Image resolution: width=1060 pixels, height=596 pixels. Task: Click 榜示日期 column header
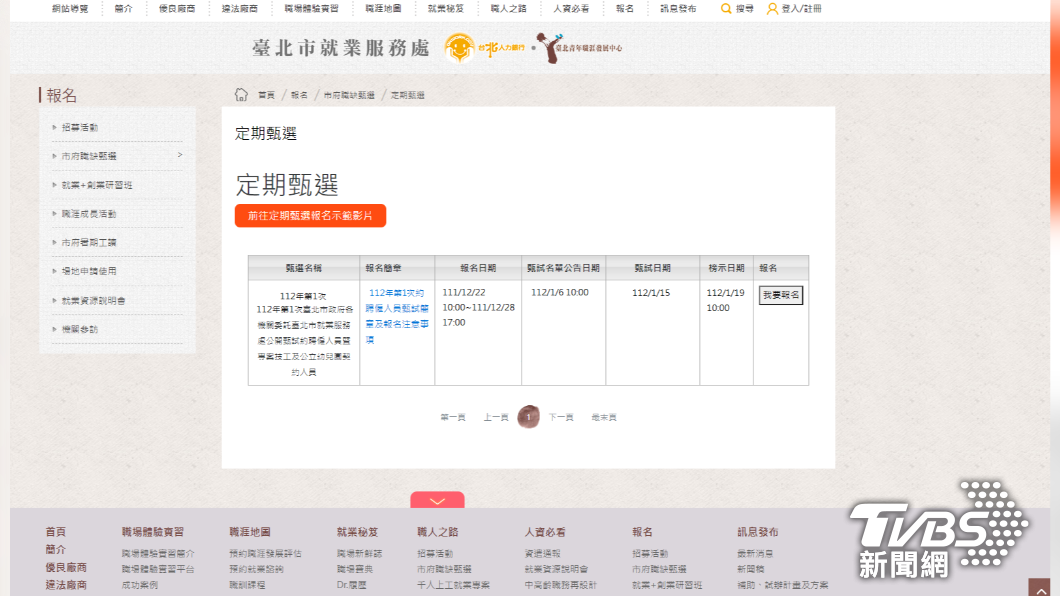pyautogui.click(x=726, y=268)
